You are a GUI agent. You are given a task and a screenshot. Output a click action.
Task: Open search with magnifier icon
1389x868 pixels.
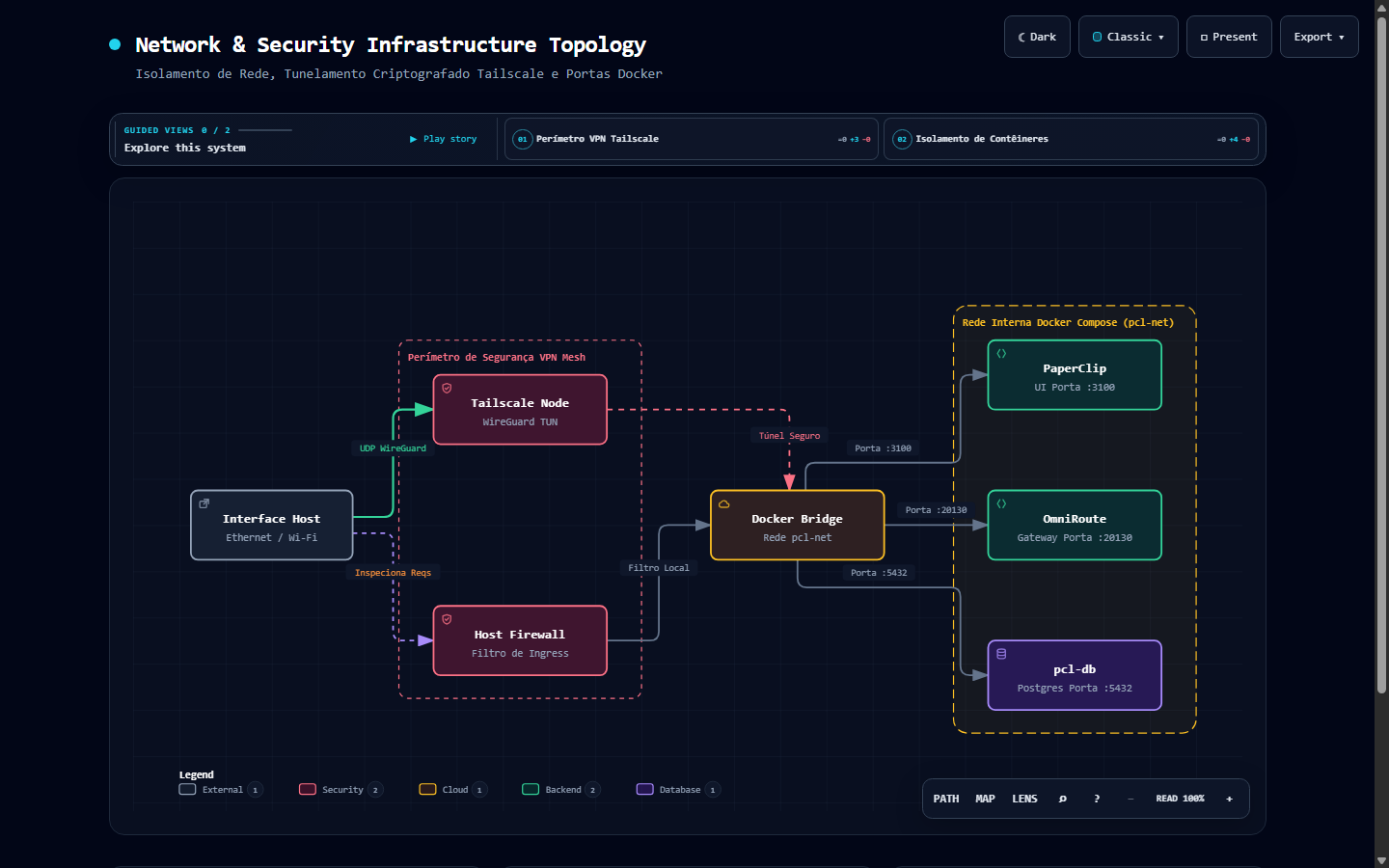click(x=1063, y=799)
